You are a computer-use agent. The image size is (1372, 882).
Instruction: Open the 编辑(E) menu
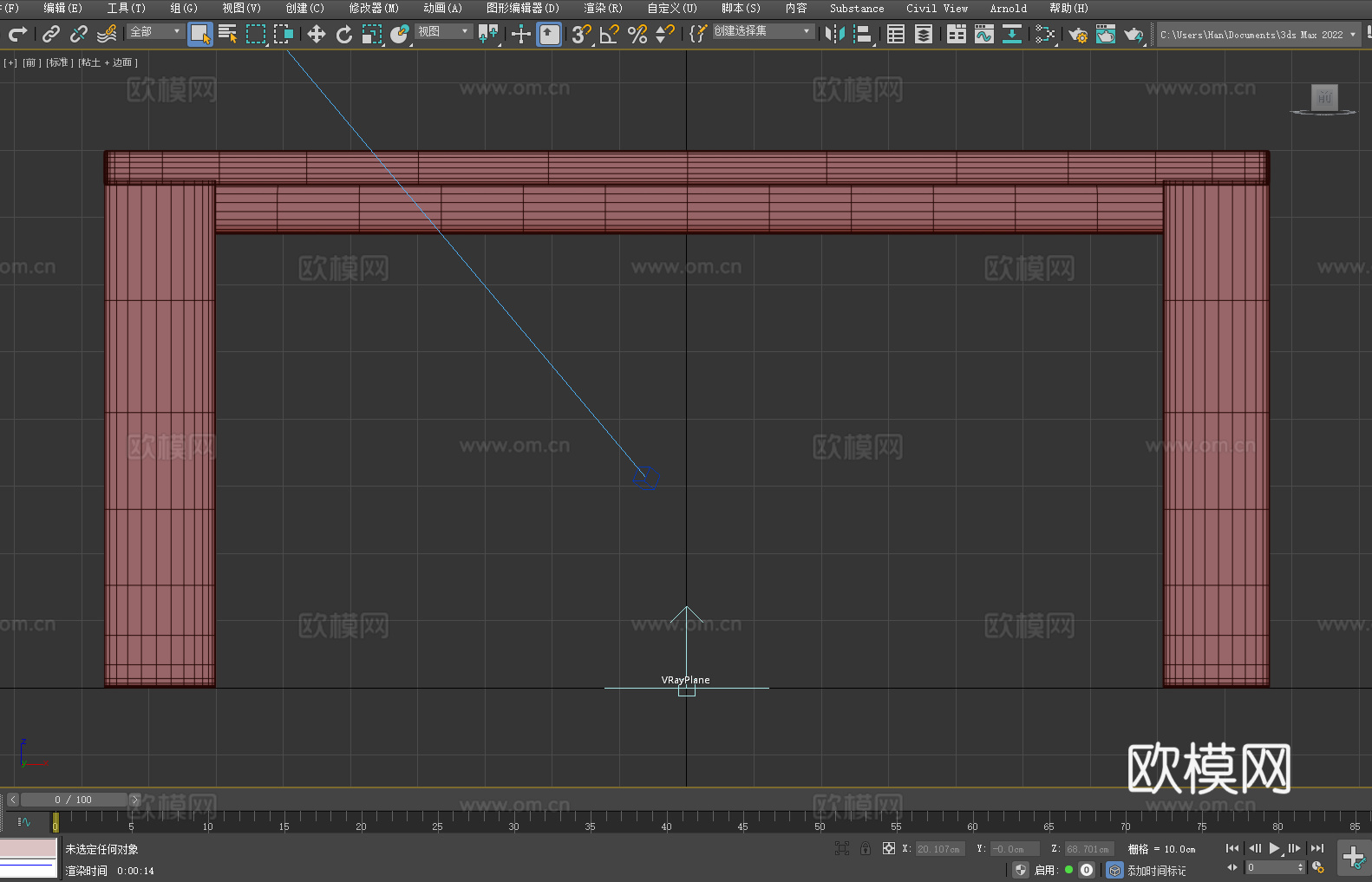[62, 8]
